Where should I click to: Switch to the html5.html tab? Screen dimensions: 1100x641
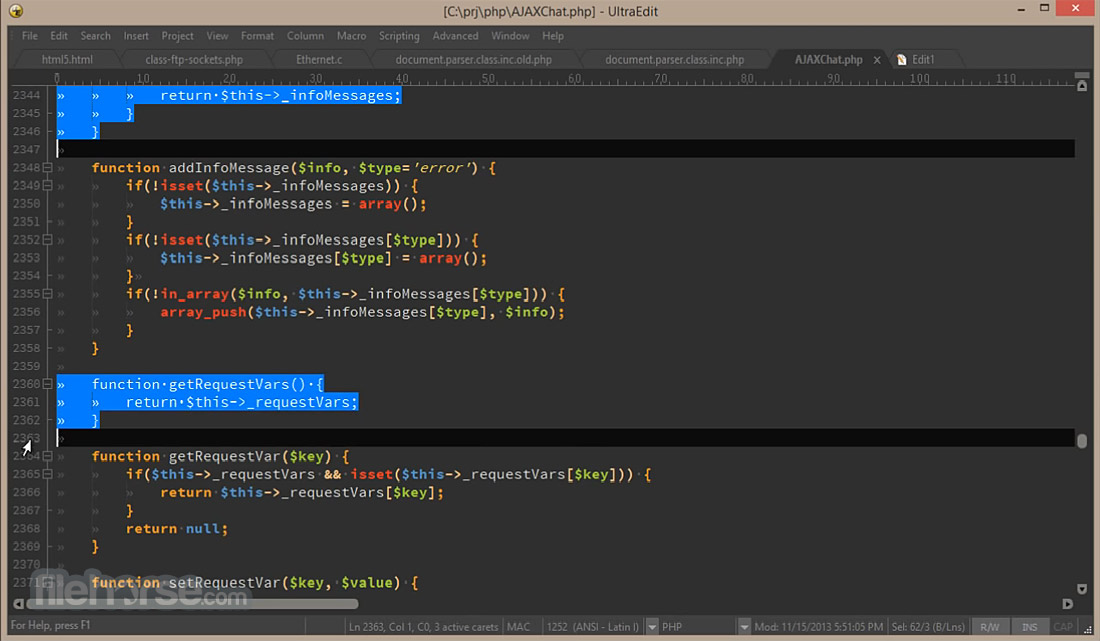coord(67,60)
